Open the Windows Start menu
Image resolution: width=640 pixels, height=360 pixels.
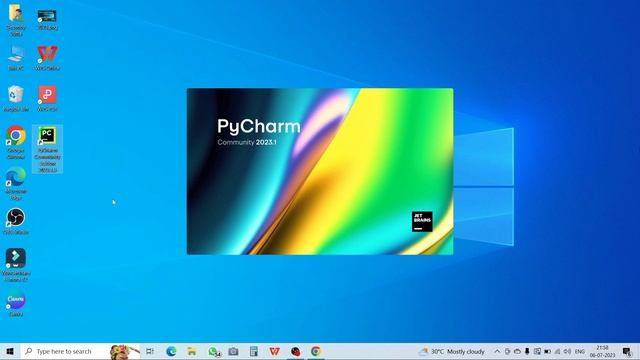(x=10, y=351)
